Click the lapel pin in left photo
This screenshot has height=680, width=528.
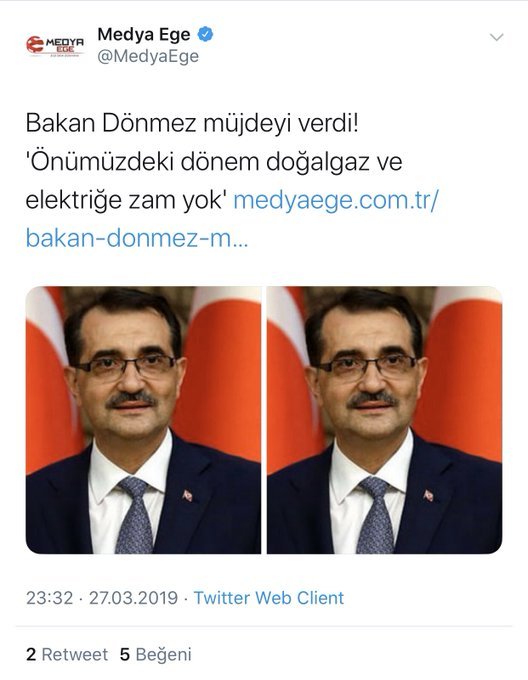187,495
